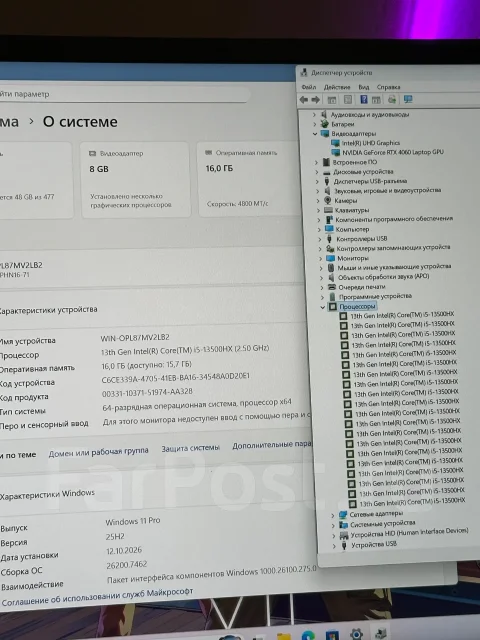The width and height of the screenshot is (480, 640).
Task: Select the OS build value 26200.7462
Action: (x=126, y=565)
